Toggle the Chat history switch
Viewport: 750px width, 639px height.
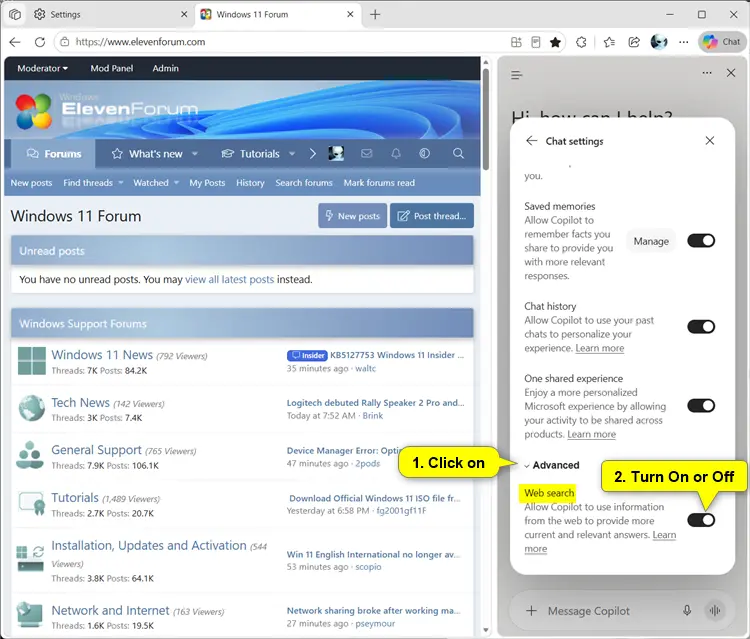coord(701,327)
